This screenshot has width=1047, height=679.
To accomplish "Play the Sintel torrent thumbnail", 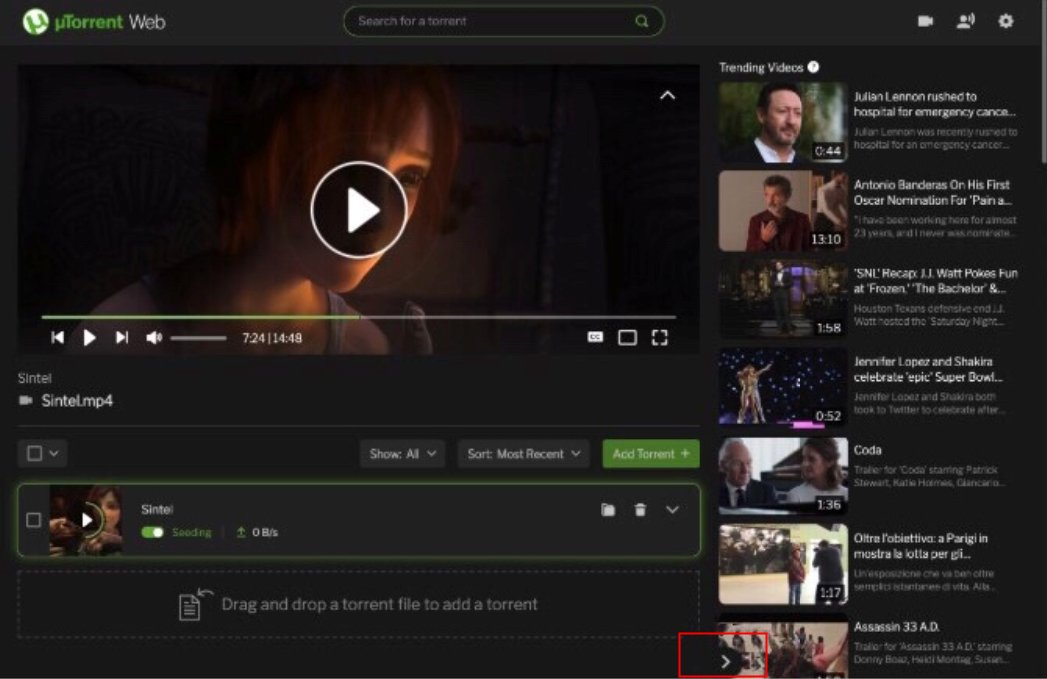I will [x=86, y=519].
